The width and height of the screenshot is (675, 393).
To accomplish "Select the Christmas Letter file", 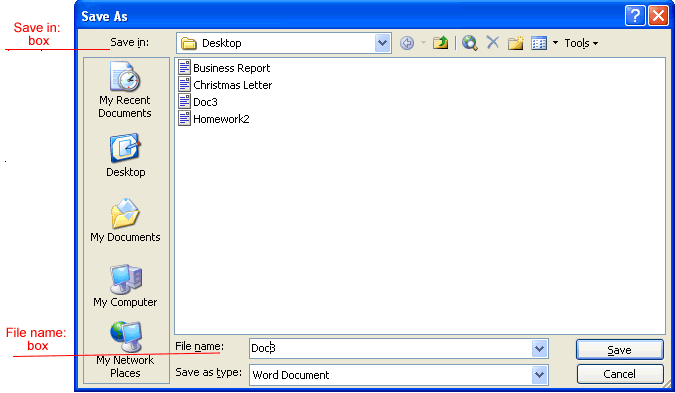I will click(x=225, y=85).
